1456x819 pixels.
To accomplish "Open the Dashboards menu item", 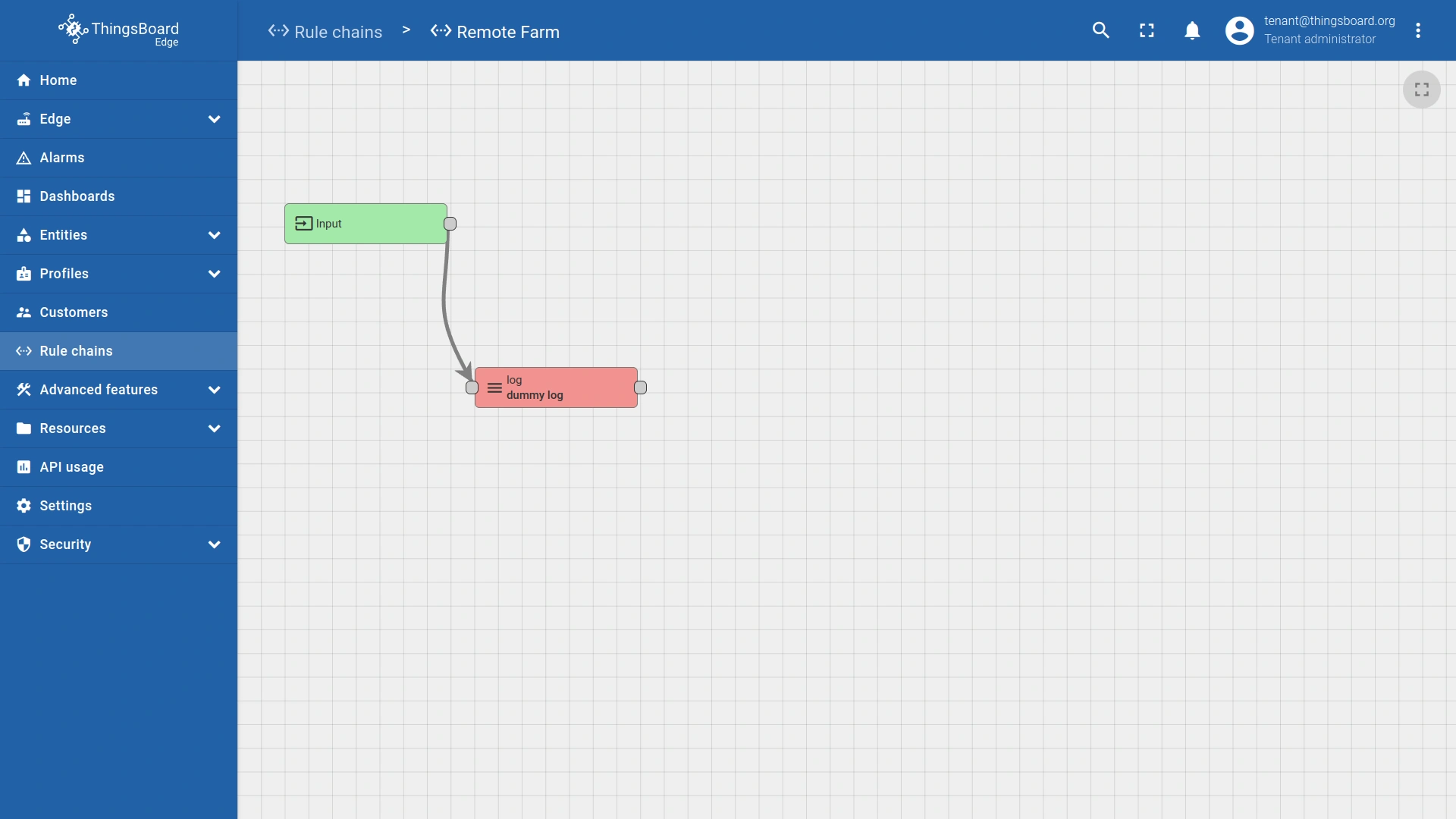I will (x=77, y=196).
